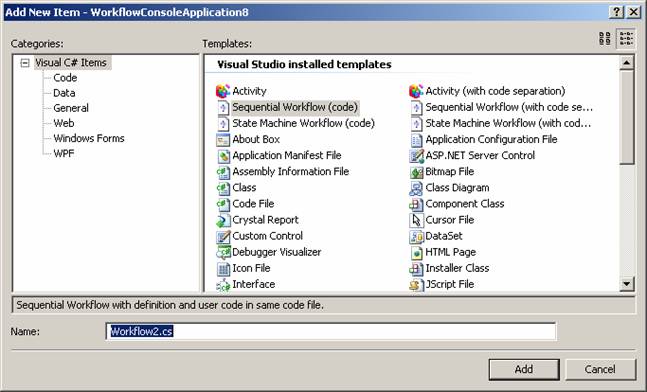Click the dialog help question mark button
Image resolution: width=647 pixels, height=392 pixels.
[616, 12]
